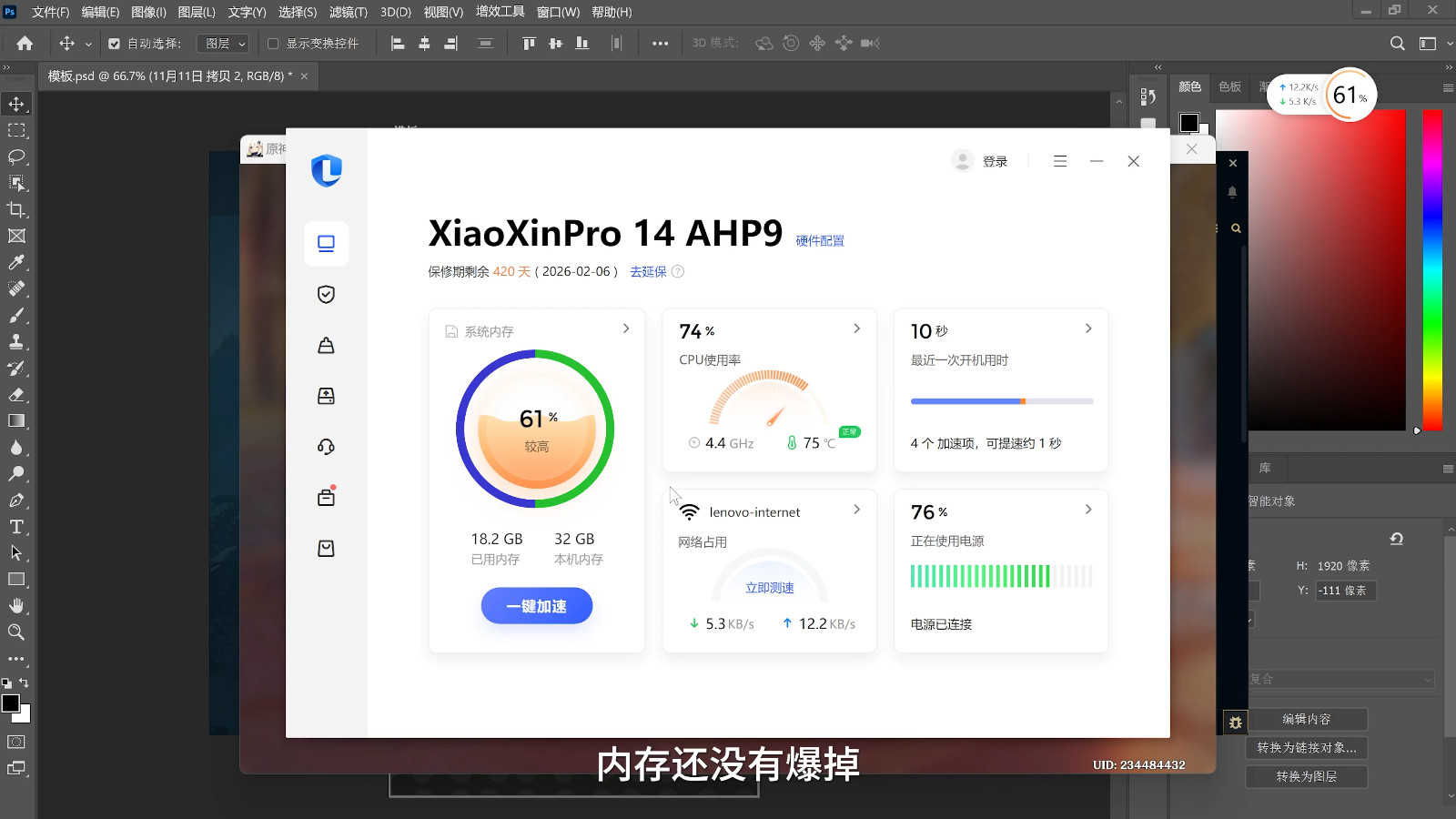This screenshot has width=1456, height=819.
Task: Open more options ellipsis in options bar
Action: [x=660, y=43]
